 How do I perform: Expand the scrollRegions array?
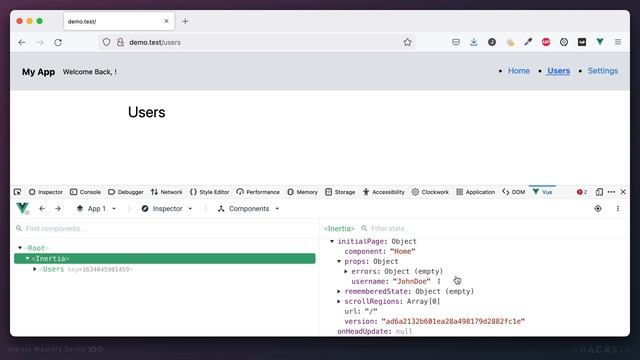click(x=339, y=301)
